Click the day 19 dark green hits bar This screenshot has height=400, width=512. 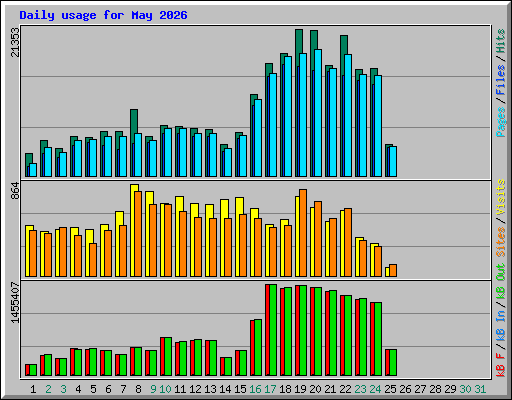(x=299, y=42)
